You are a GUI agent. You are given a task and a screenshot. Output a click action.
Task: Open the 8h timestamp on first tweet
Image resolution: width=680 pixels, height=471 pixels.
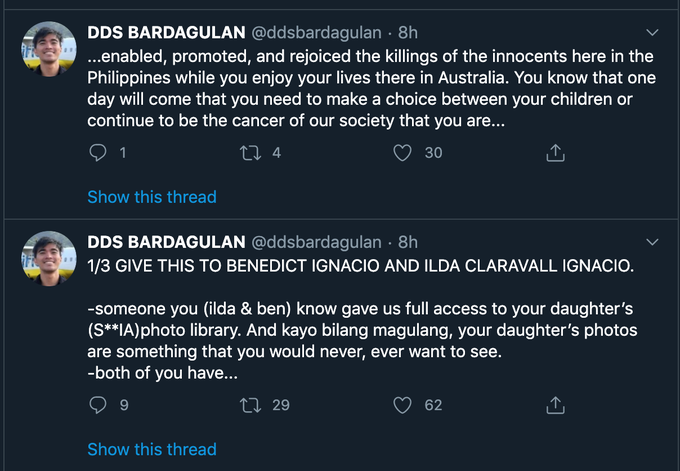click(x=408, y=33)
